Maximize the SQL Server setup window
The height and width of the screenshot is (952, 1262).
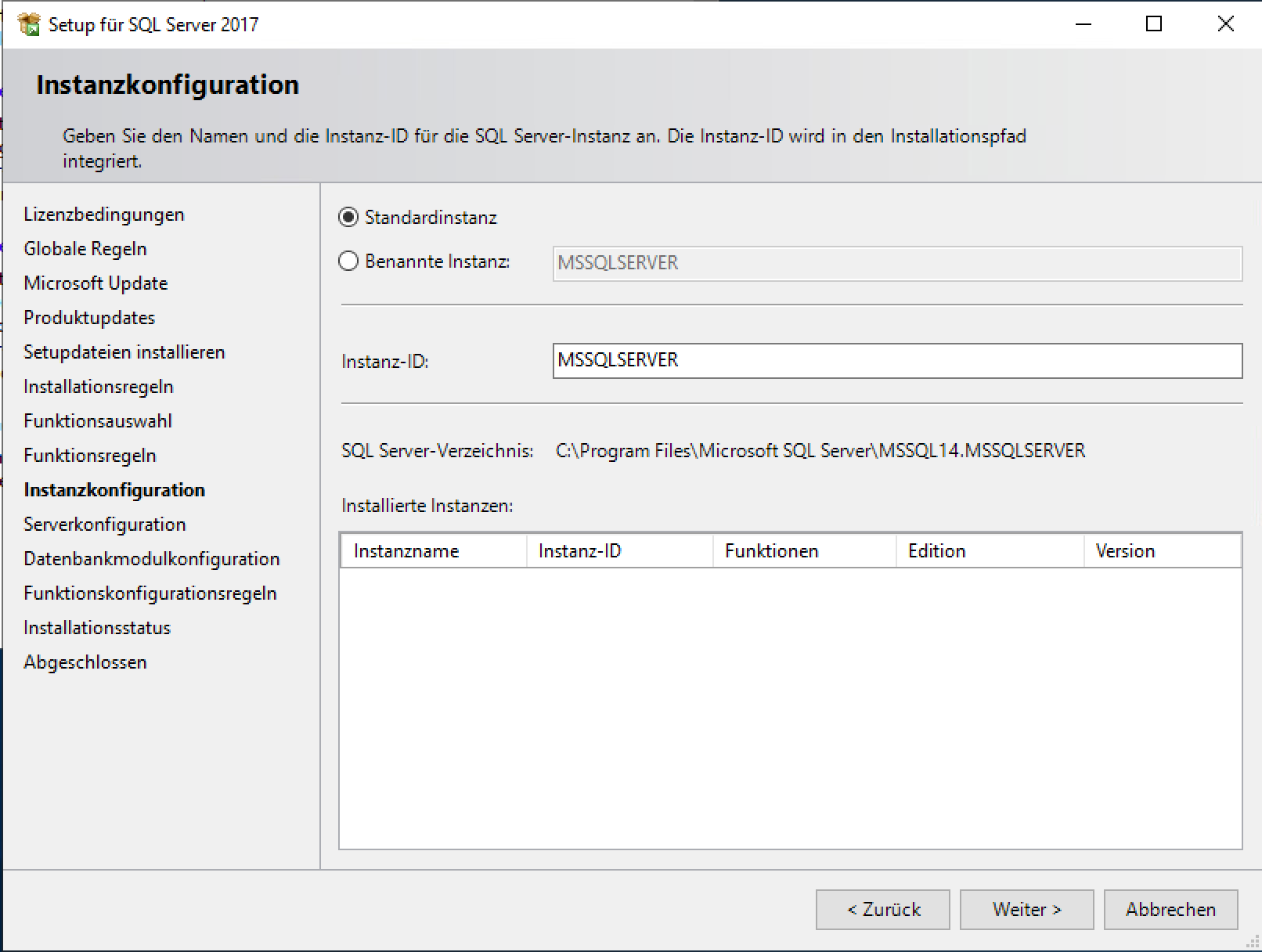[x=1153, y=24]
